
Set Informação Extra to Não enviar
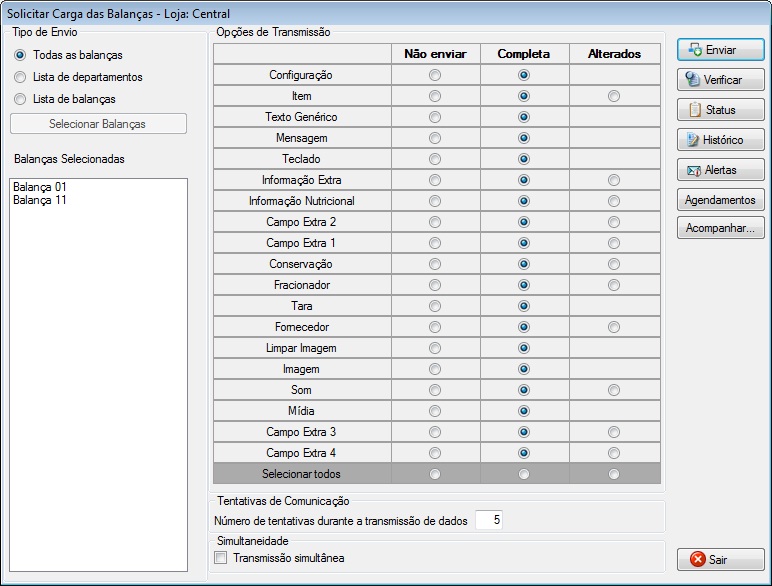coord(435,180)
